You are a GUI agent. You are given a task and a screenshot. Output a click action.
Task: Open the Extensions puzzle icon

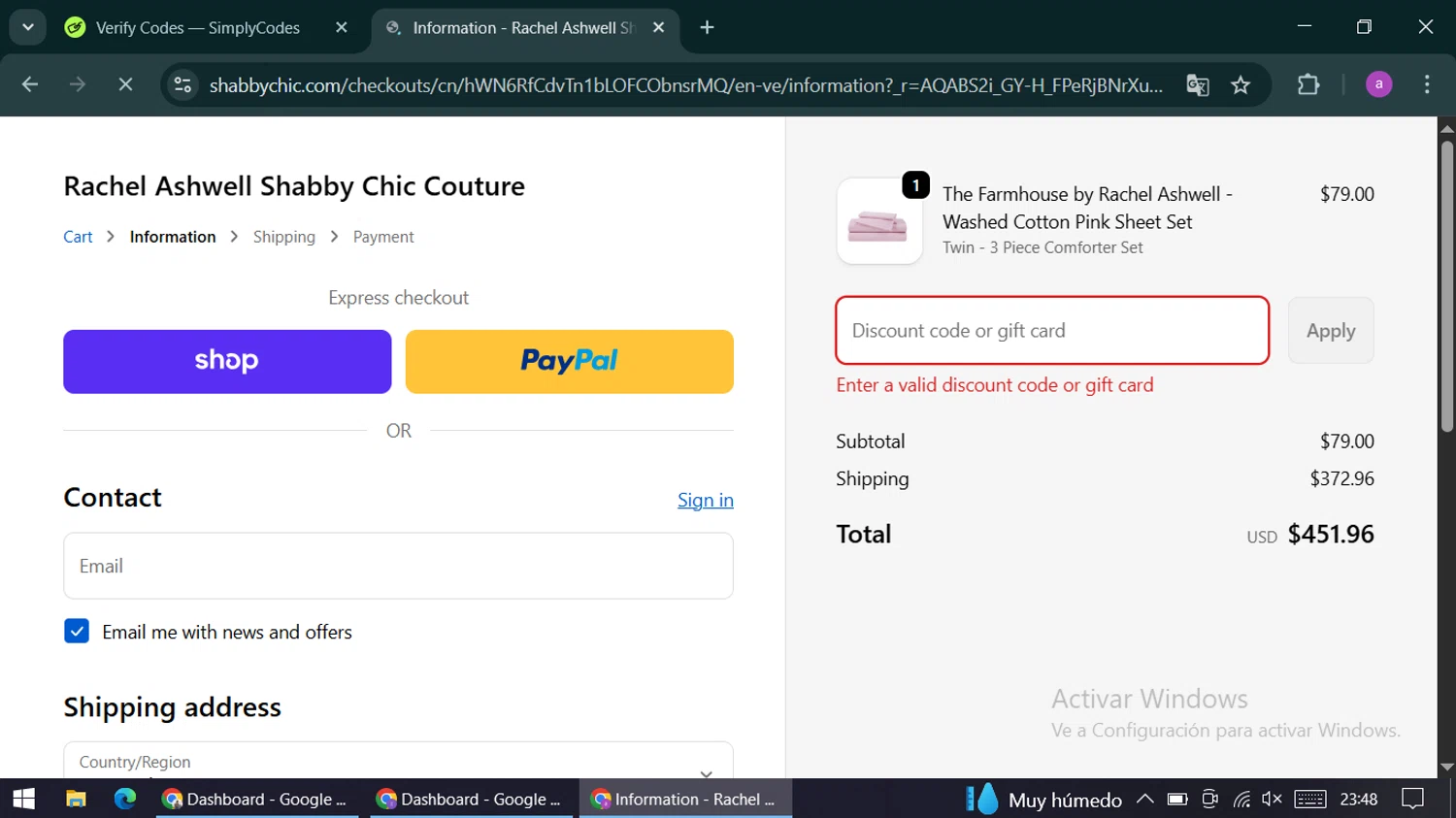[x=1308, y=85]
